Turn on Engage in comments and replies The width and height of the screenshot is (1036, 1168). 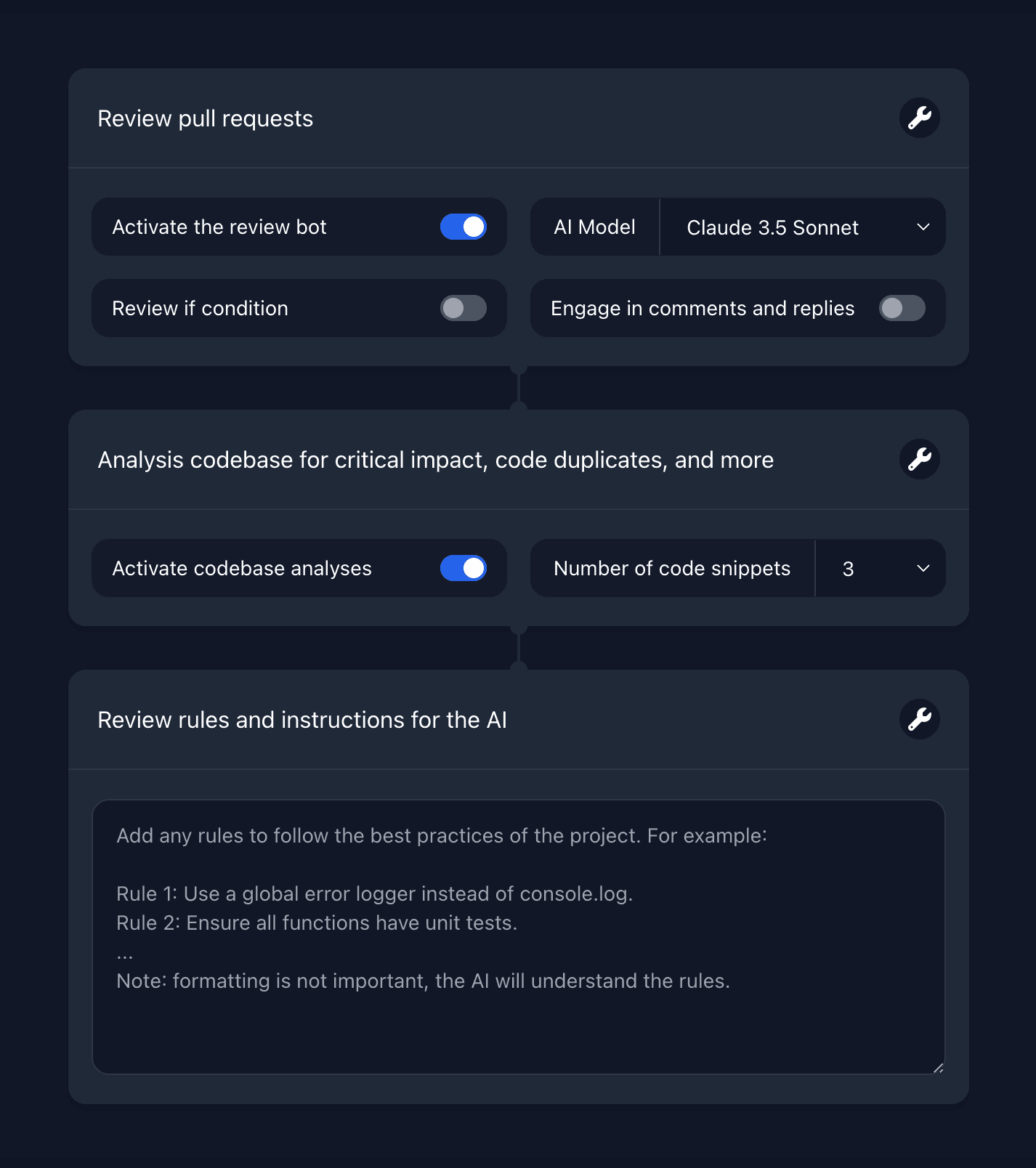pyautogui.click(x=902, y=308)
